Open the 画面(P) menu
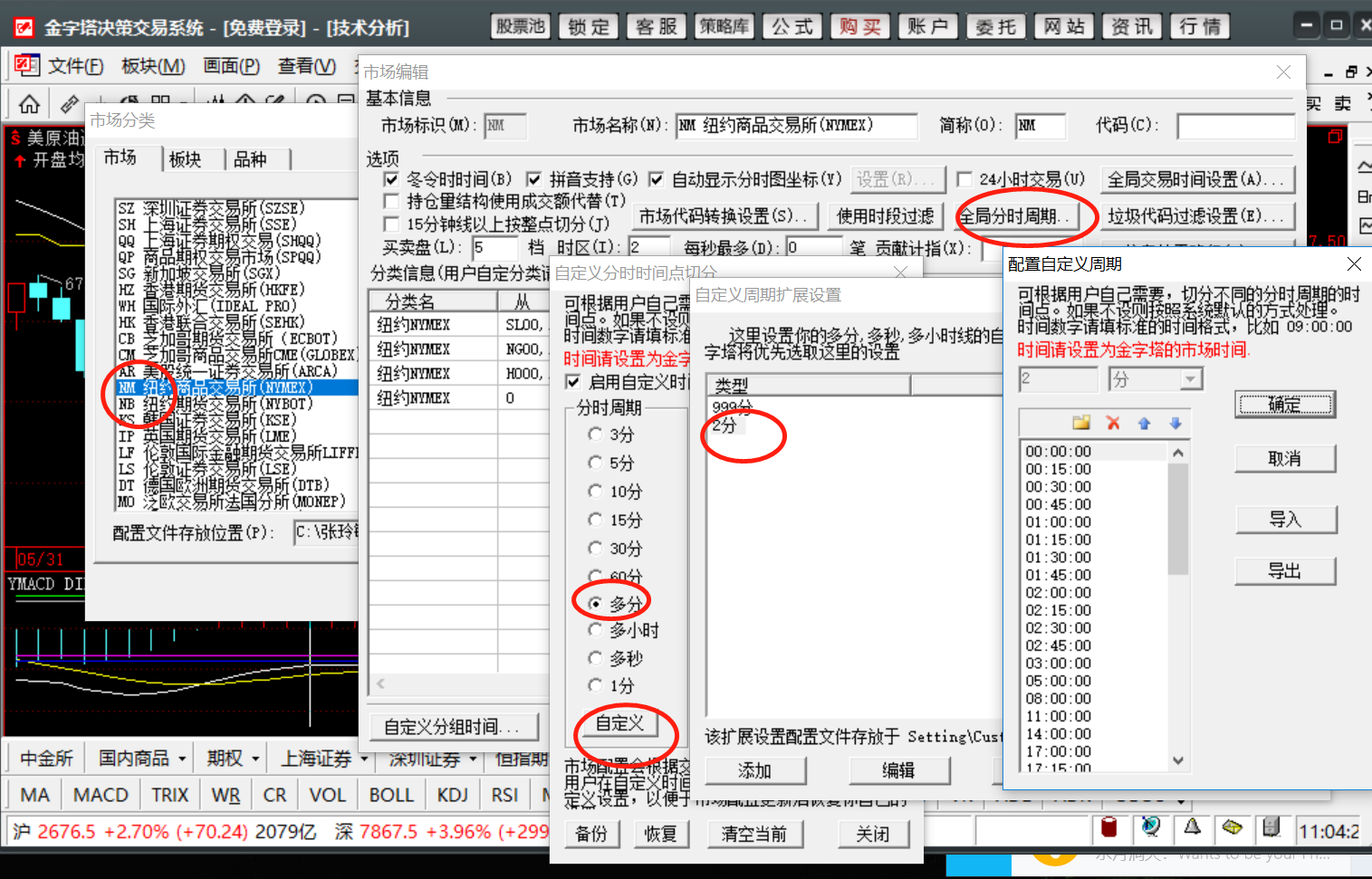The width and height of the screenshot is (1372, 879). click(232, 66)
